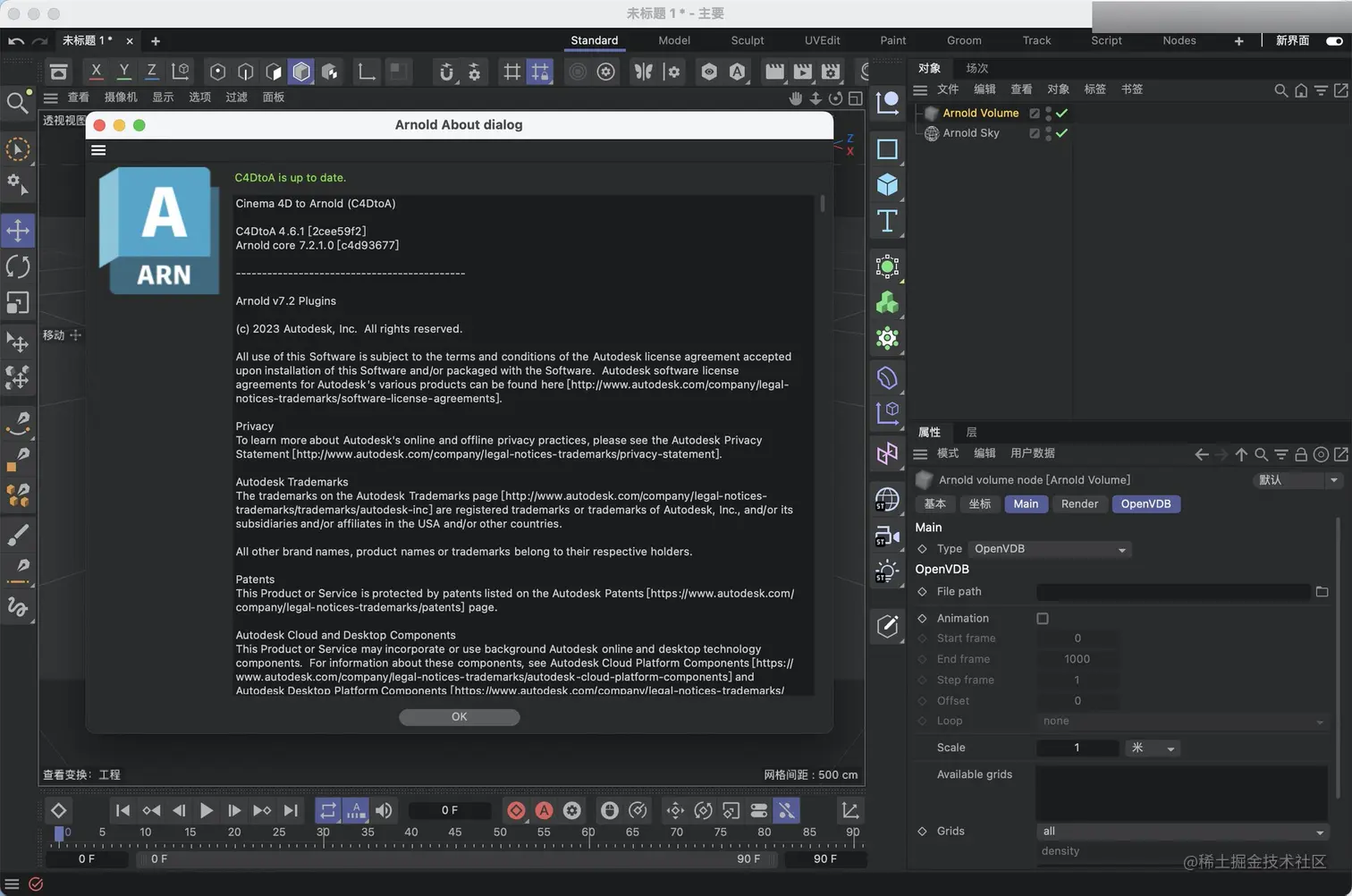
Task: Click the Render to Picture Viewer clapperboard icon
Action: coord(803,72)
